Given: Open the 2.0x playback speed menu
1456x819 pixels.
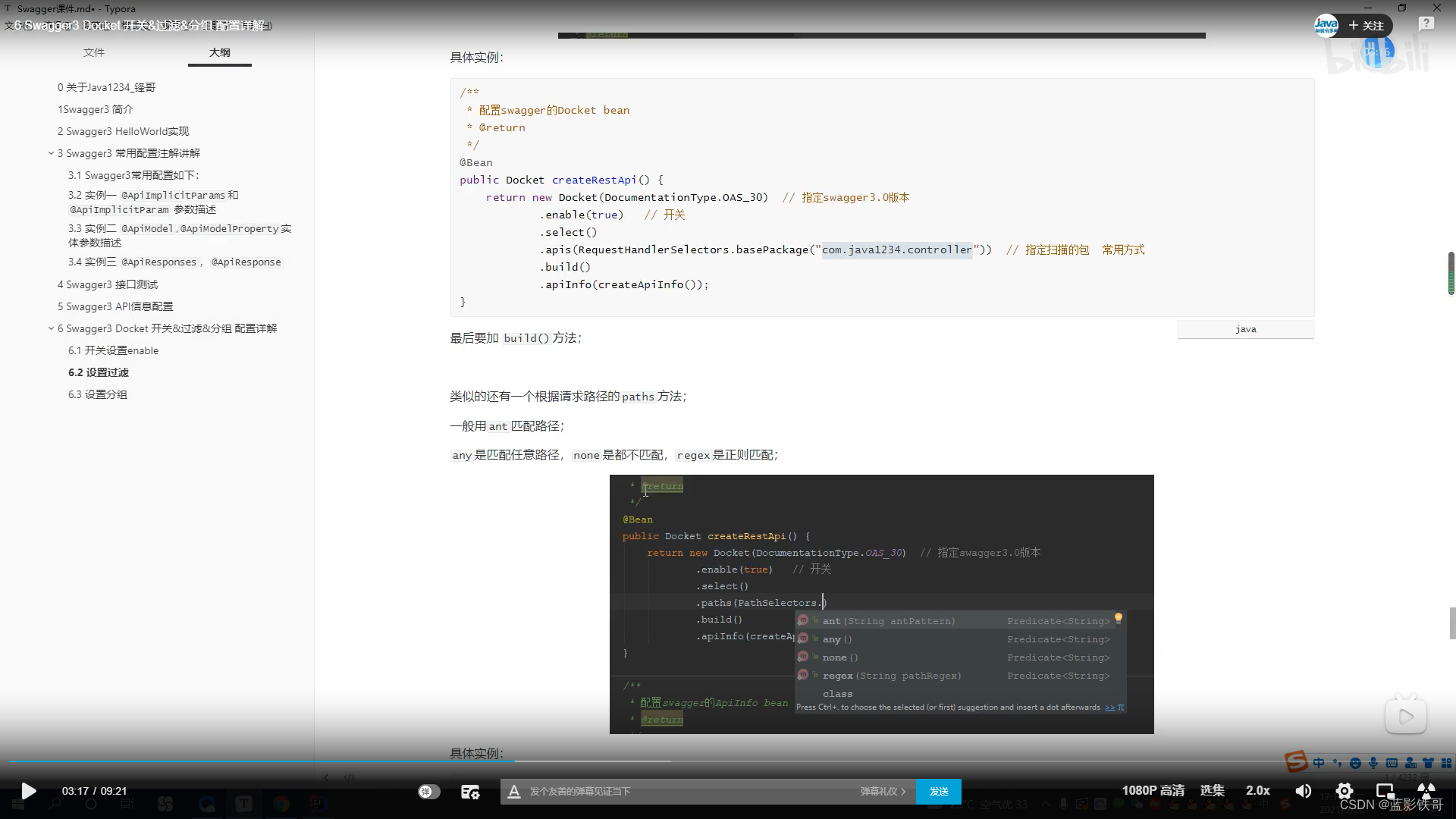Looking at the screenshot, I should [x=1257, y=790].
